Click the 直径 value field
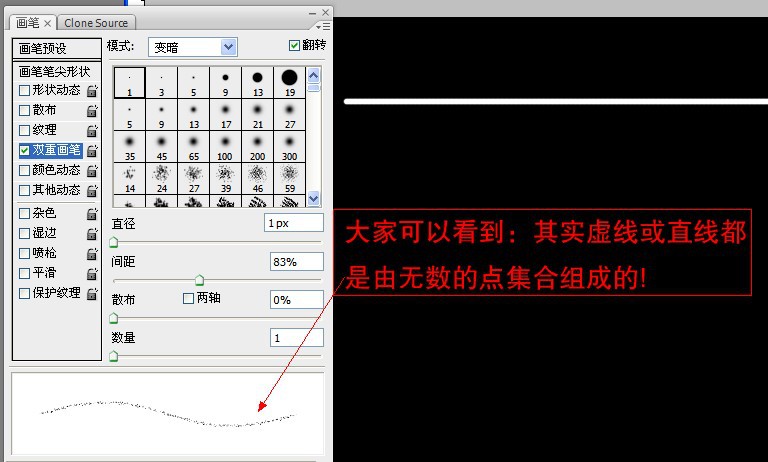This screenshot has width=768, height=462. point(294,223)
